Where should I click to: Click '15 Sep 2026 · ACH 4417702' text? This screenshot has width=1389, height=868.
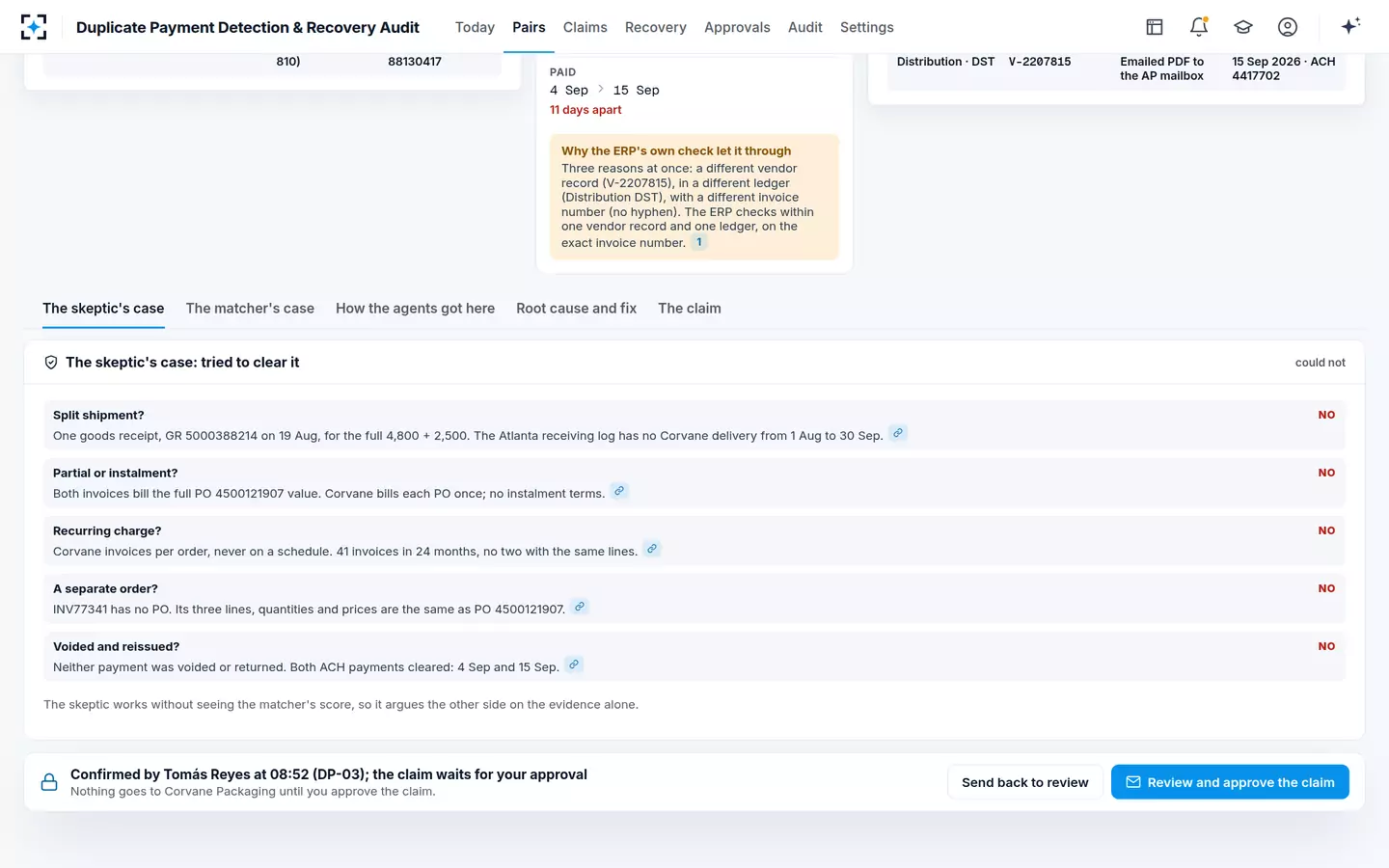1284,68
